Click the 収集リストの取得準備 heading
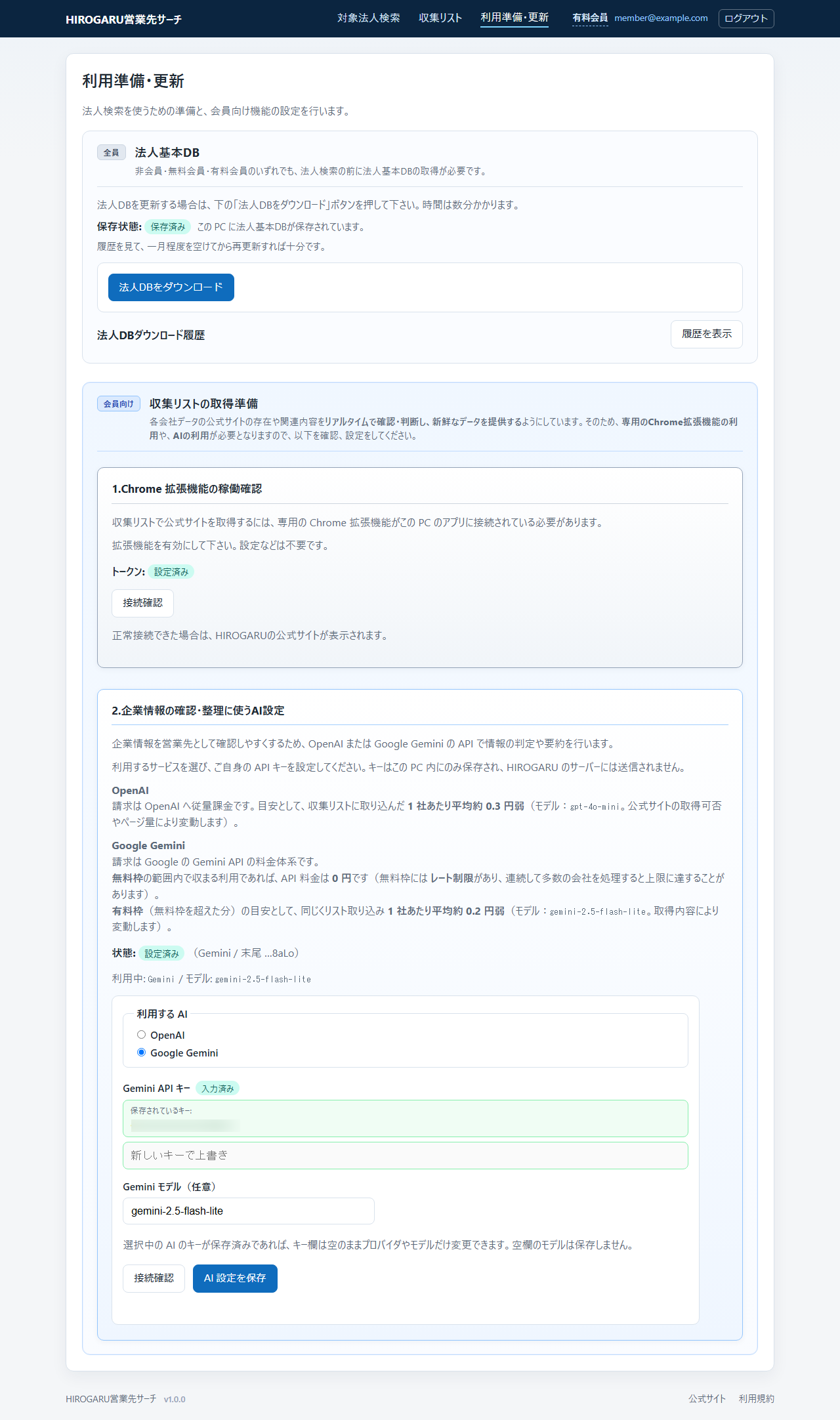Image resolution: width=840 pixels, height=1420 pixels. tap(203, 404)
